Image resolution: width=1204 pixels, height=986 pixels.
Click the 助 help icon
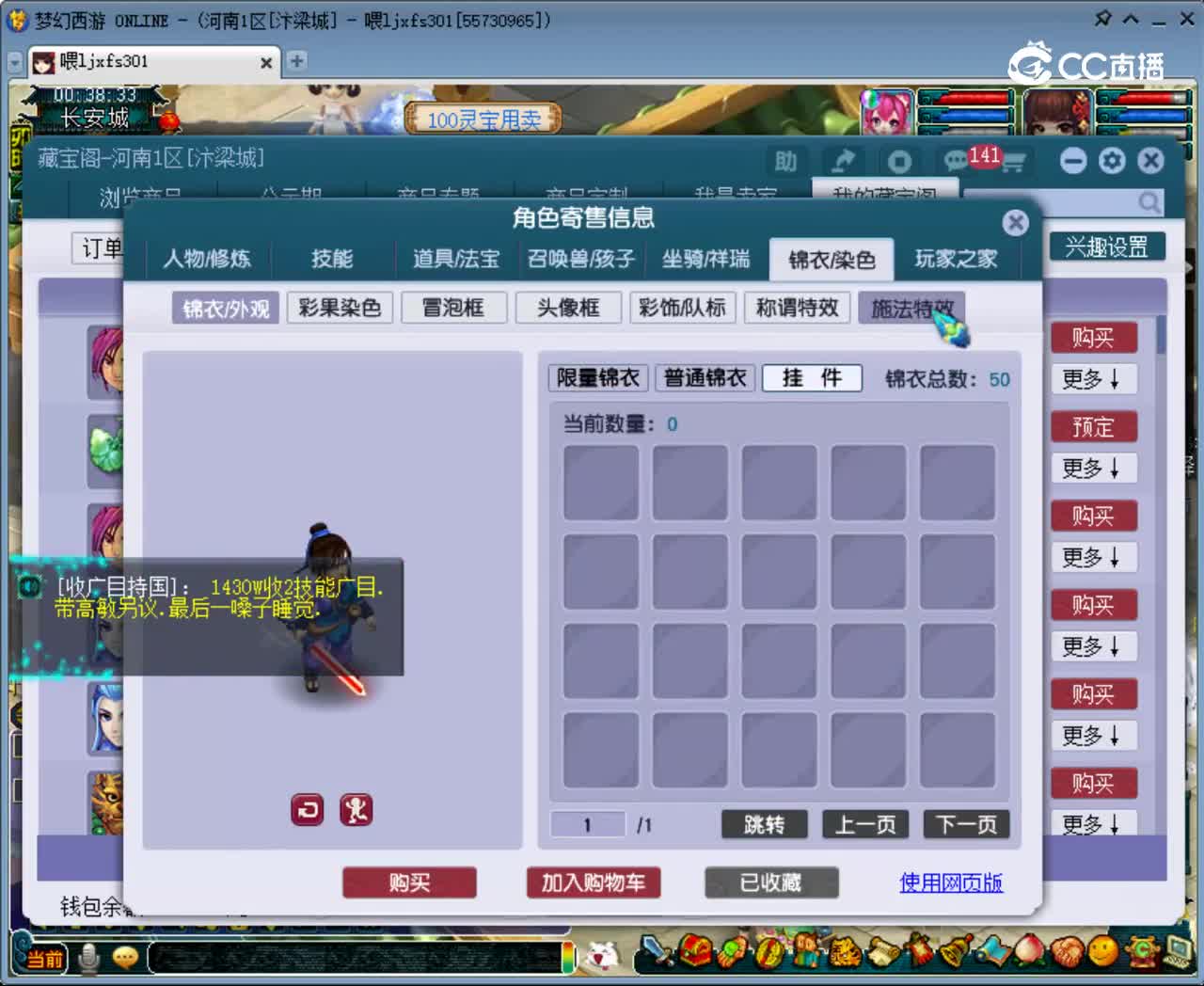point(786,162)
